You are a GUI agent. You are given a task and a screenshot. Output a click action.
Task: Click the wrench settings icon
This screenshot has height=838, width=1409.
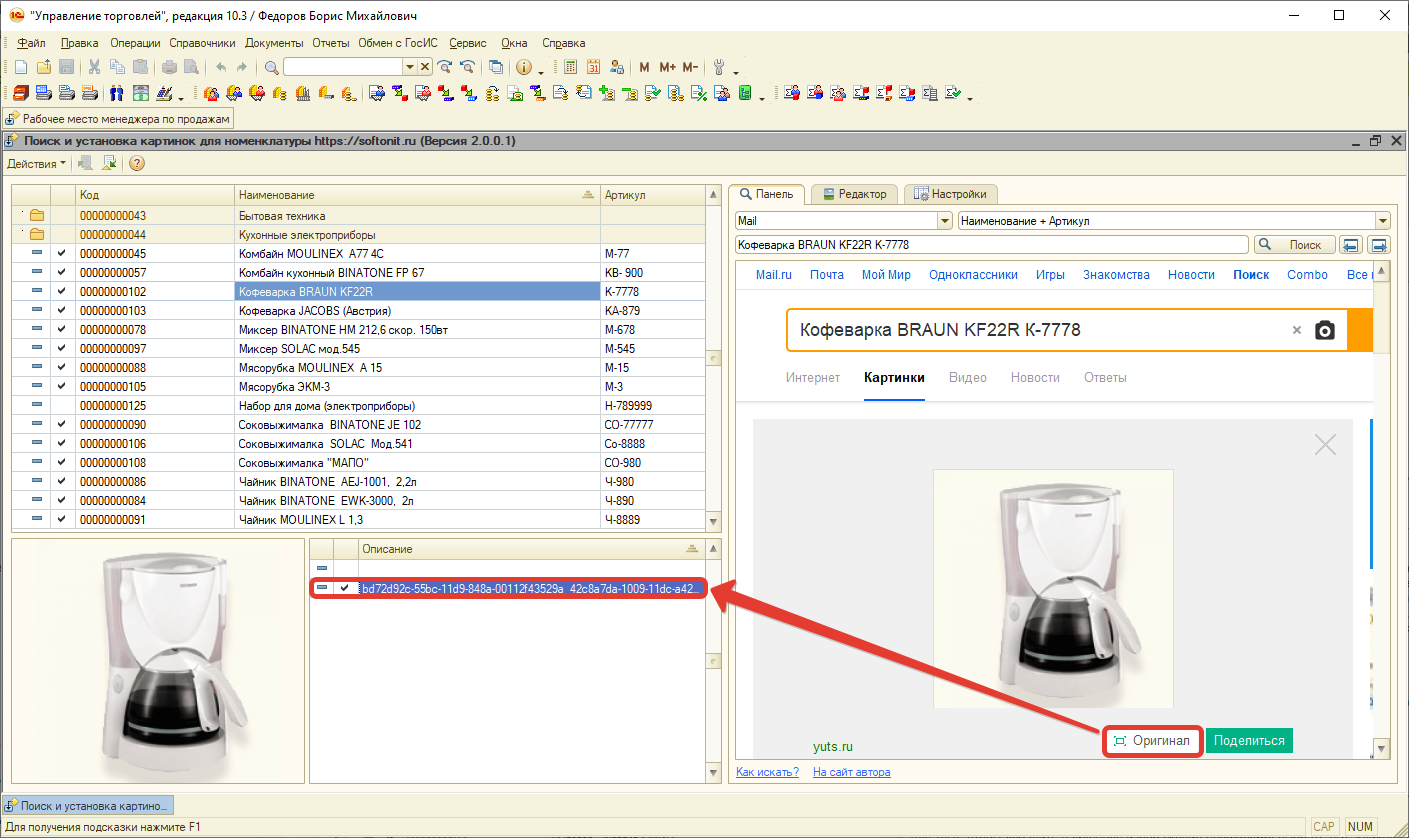[719, 67]
